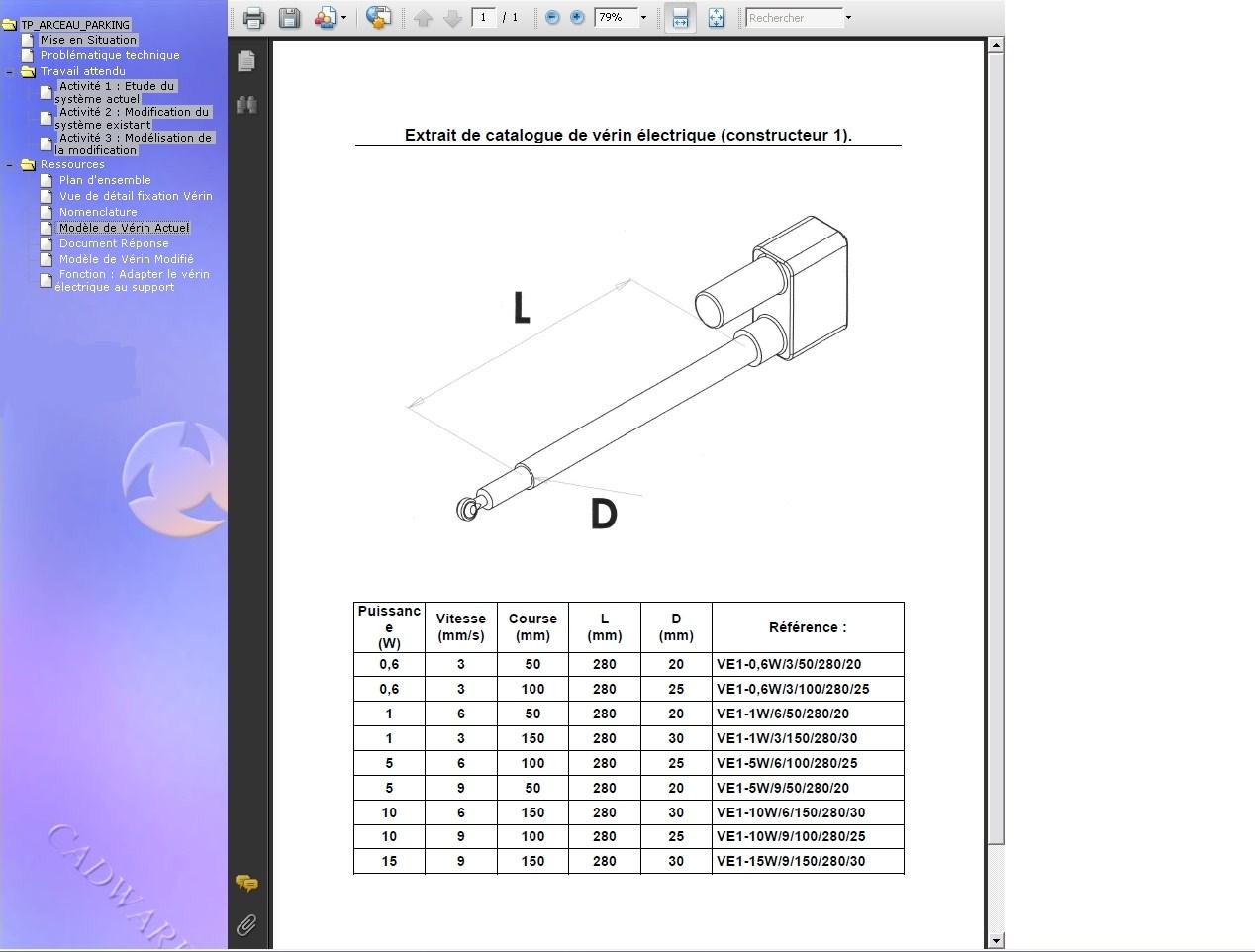This screenshot has height=952, width=1255.
Task: Open the Nomenclature document
Action: (x=98, y=212)
